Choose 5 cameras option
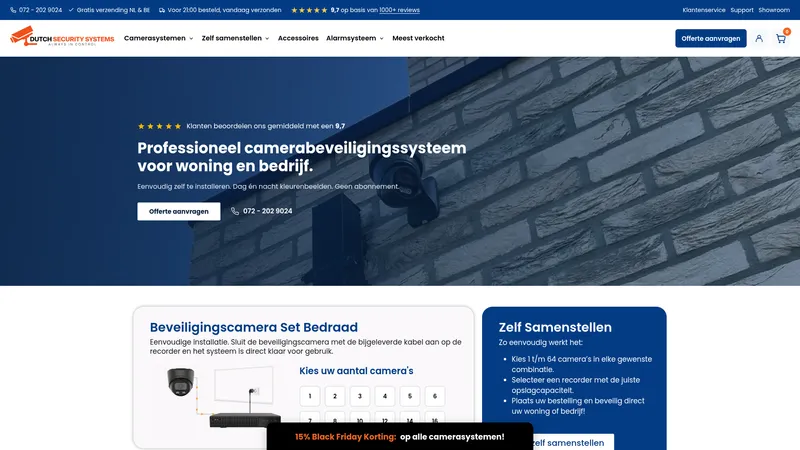 pos(410,396)
